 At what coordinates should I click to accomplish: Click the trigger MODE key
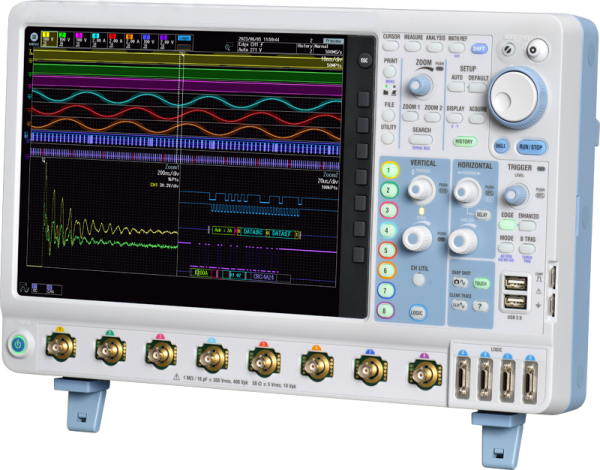(505, 248)
